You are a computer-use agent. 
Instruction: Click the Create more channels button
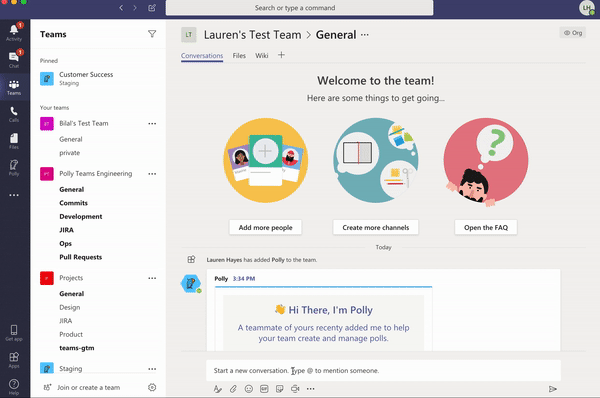(376, 228)
